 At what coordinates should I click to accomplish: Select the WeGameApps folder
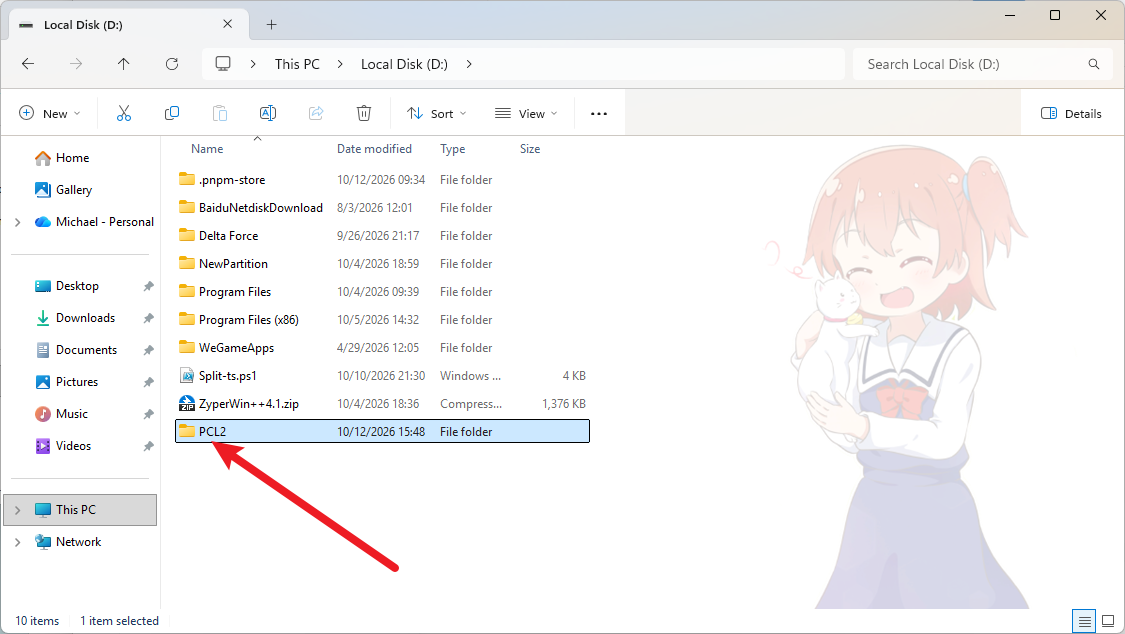[382, 348]
